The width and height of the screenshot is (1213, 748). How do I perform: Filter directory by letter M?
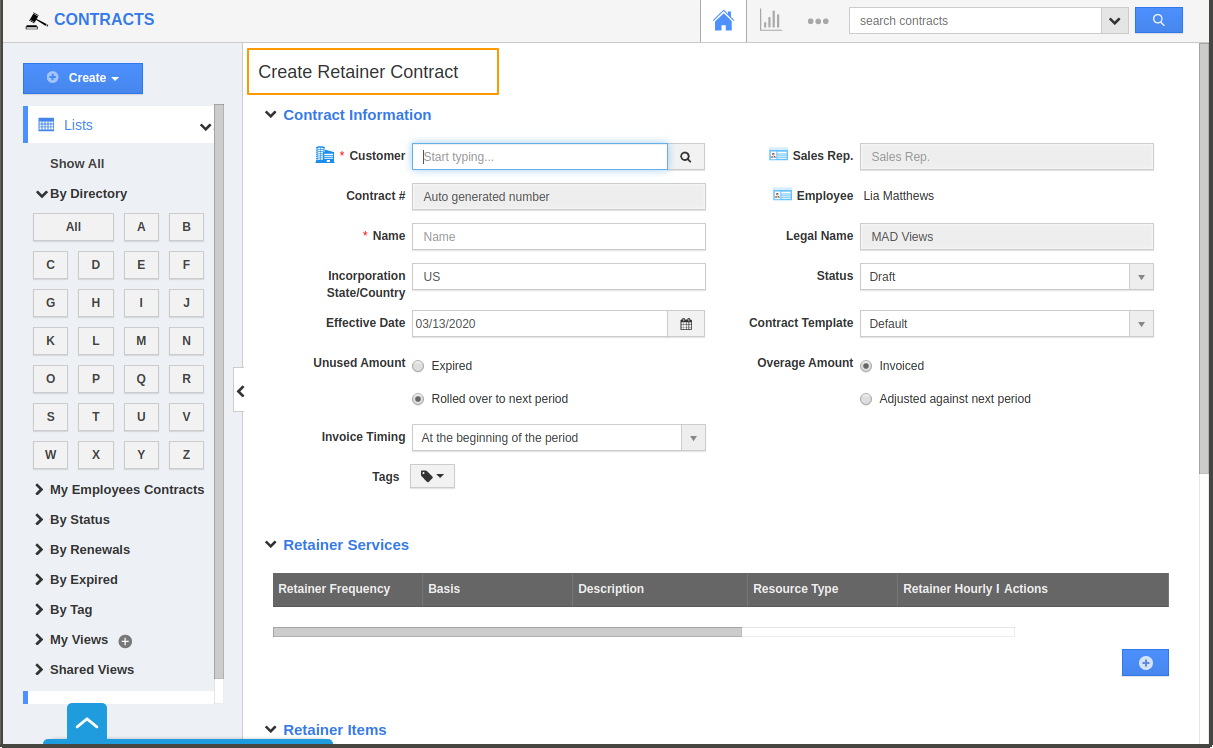point(141,341)
